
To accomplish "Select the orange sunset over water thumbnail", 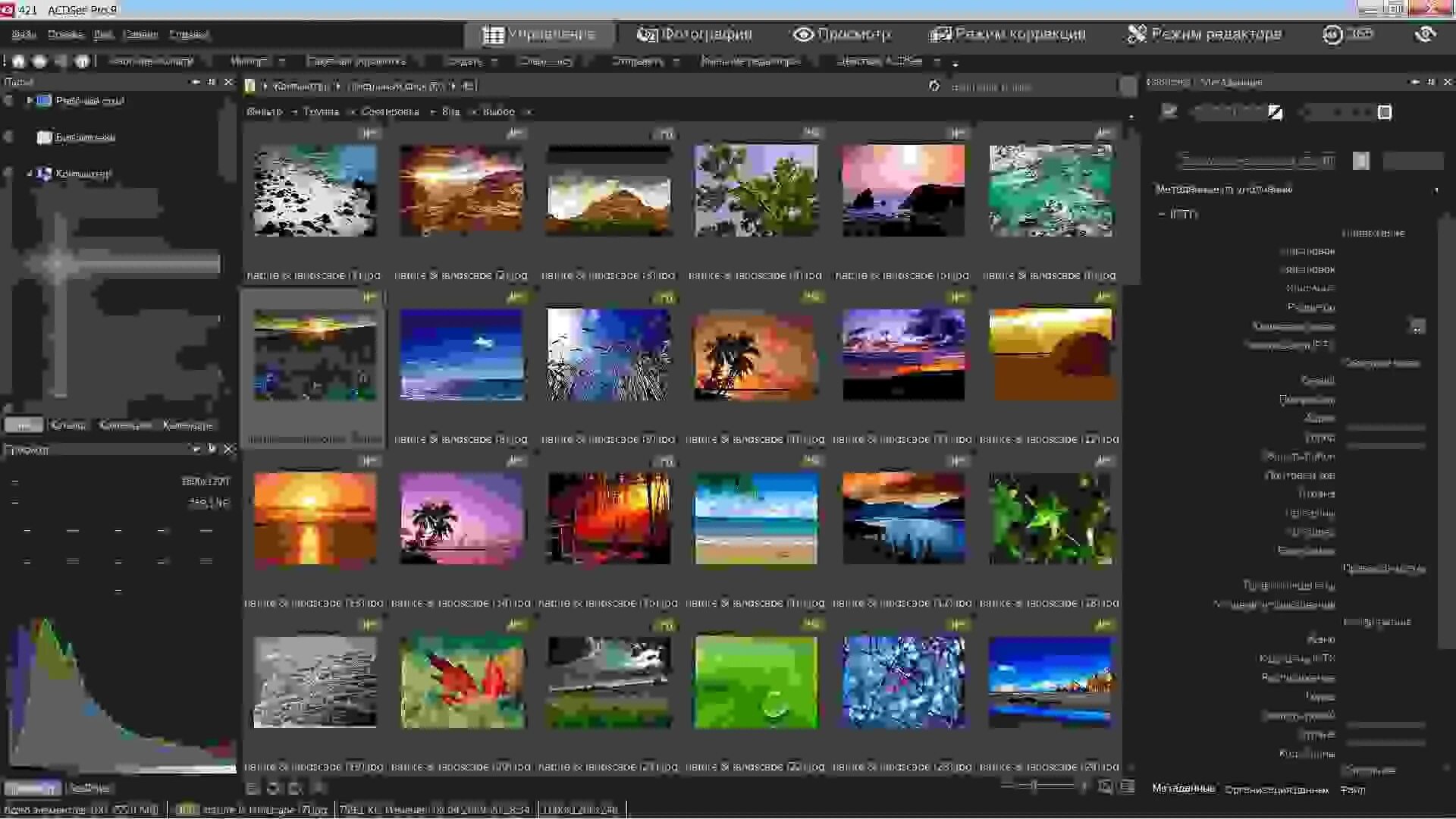I will tap(315, 519).
